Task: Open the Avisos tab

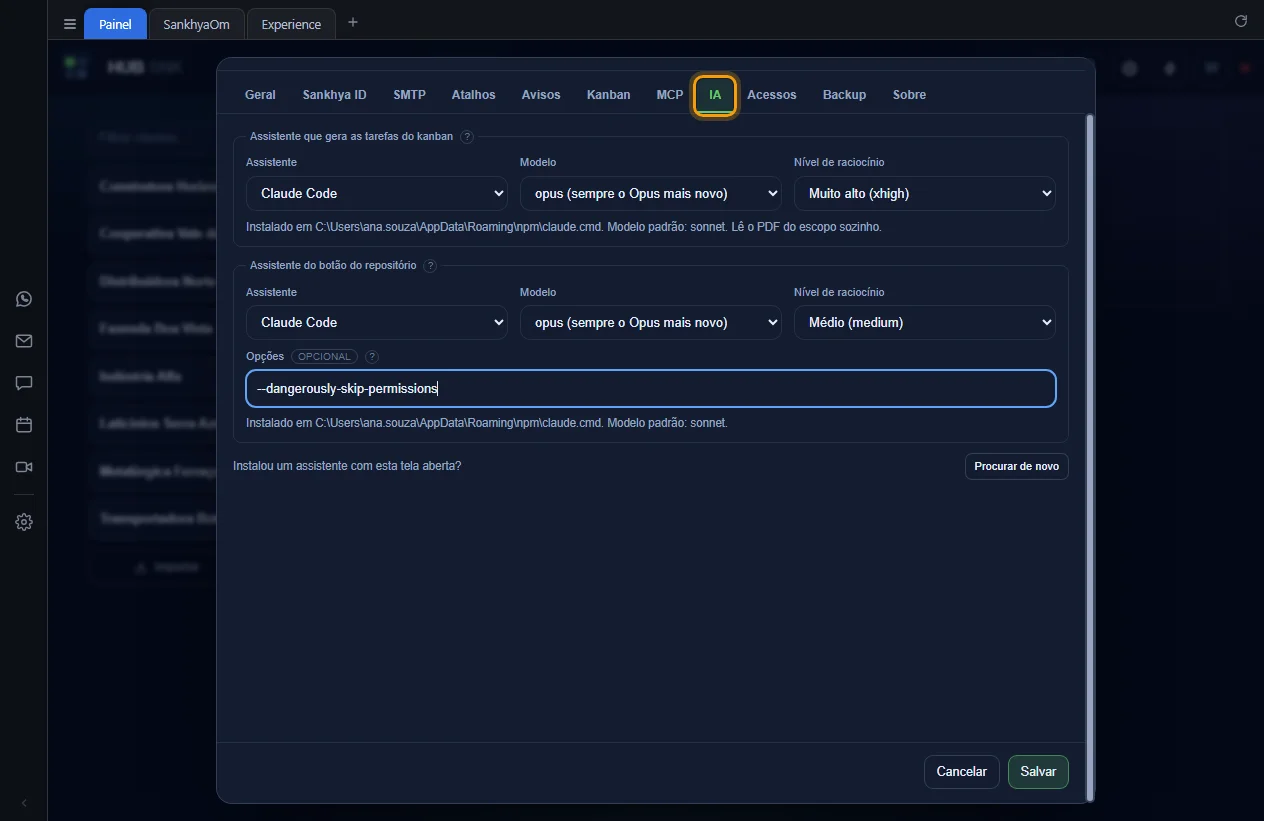Action: tap(541, 95)
